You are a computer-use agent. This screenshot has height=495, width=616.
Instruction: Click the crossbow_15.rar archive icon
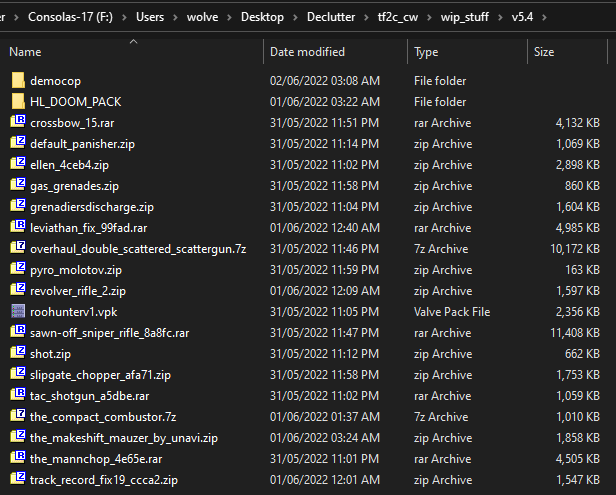(x=18, y=122)
